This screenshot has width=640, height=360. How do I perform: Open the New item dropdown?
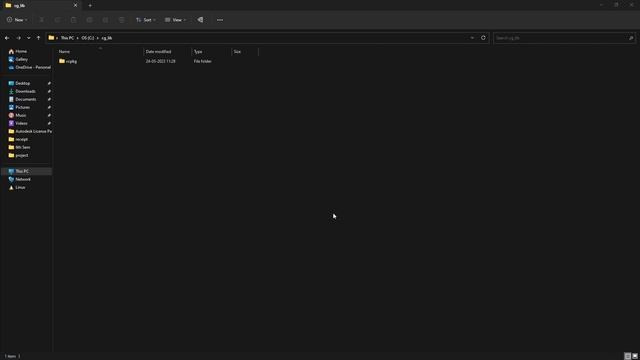17,20
